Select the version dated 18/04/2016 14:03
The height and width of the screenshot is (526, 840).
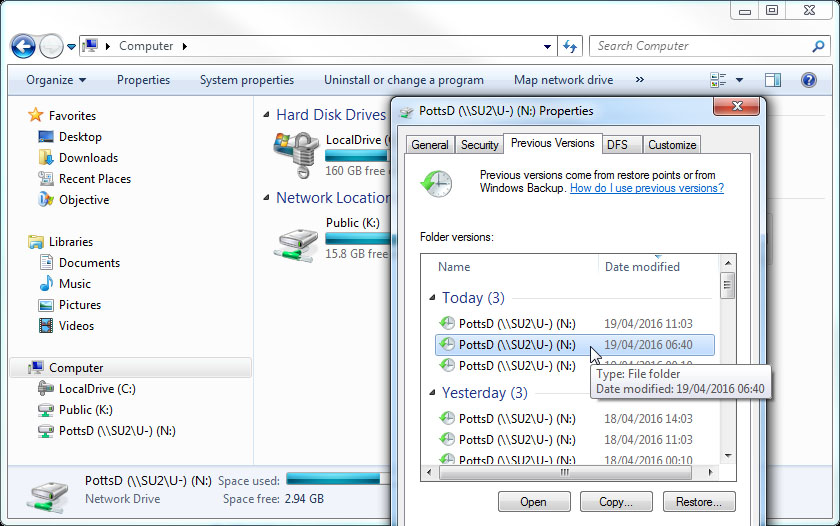pyautogui.click(x=574, y=418)
